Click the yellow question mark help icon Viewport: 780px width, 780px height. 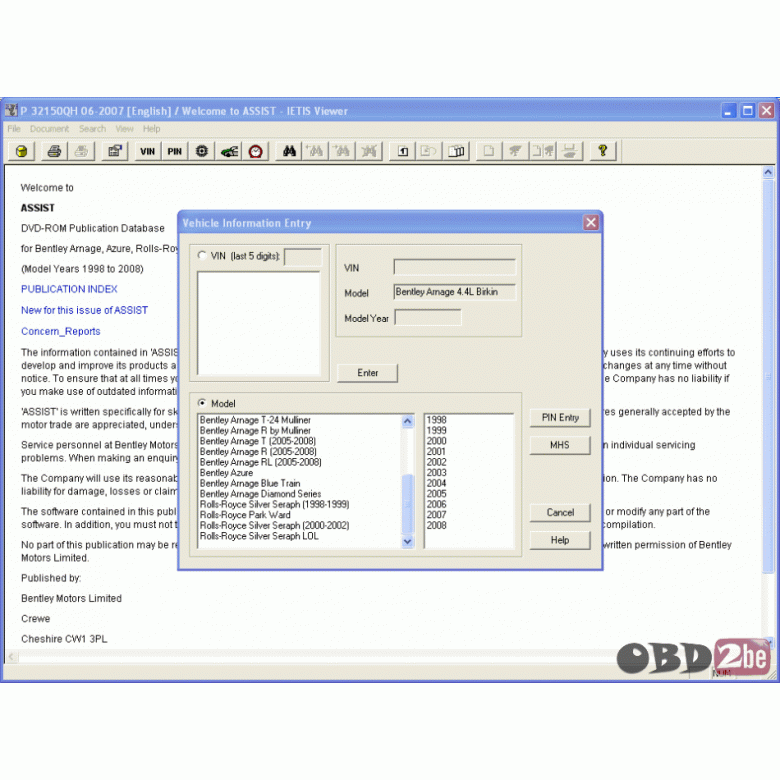click(603, 151)
